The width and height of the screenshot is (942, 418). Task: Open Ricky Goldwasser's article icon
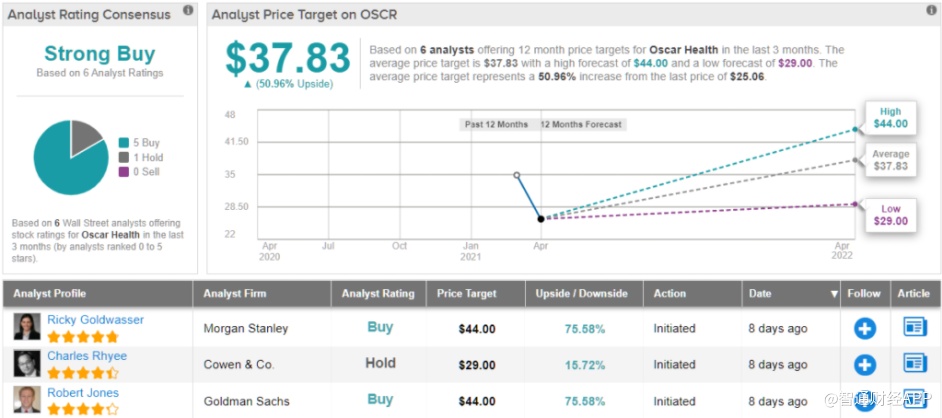(915, 327)
